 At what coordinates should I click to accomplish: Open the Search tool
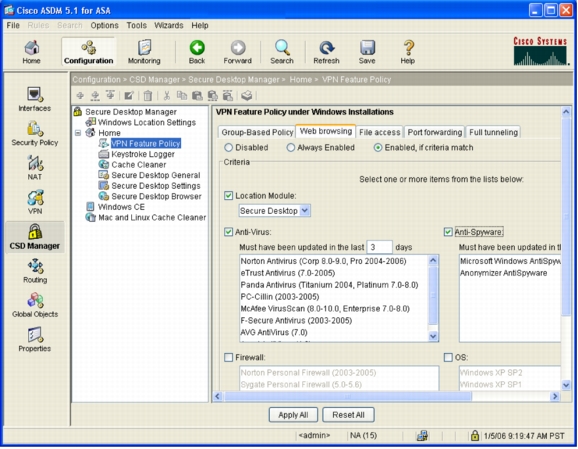click(x=282, y=52)
